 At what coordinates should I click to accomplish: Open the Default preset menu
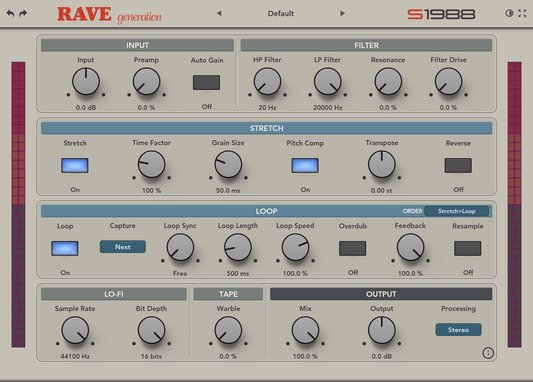(x=281, y=14)
